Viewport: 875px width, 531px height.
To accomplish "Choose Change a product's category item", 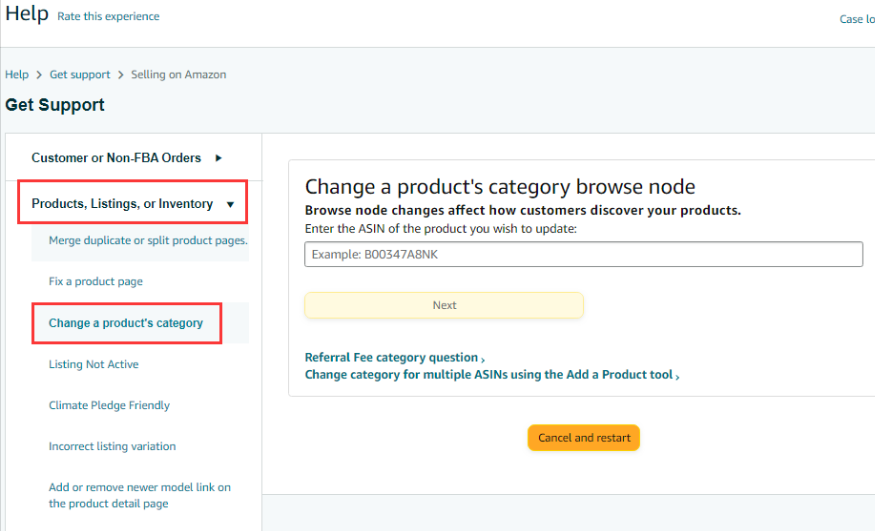I will click(126, 323).
